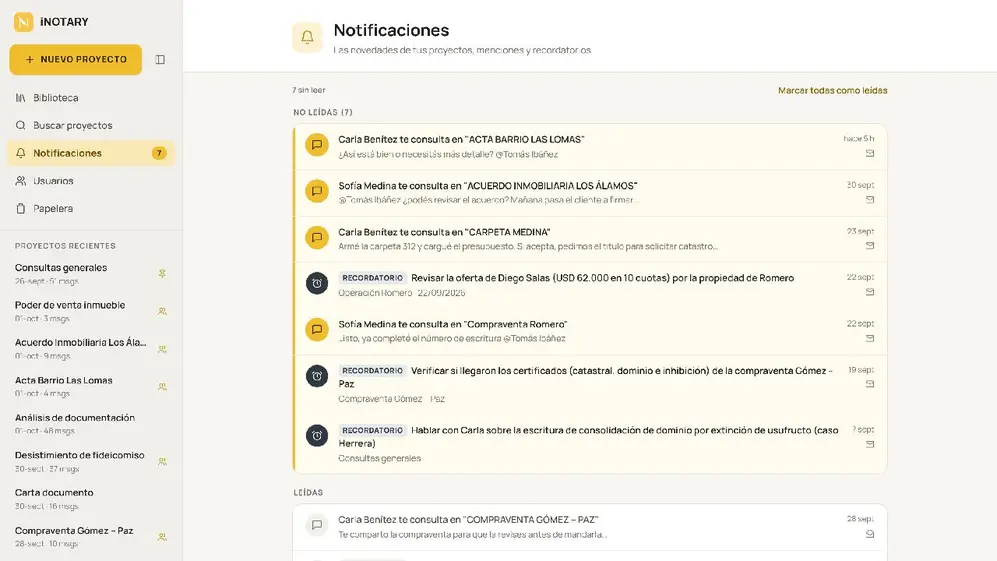Click the iNotary logo icon
Viewport: 997px width, 561px height.
click(x=24, y=22)
